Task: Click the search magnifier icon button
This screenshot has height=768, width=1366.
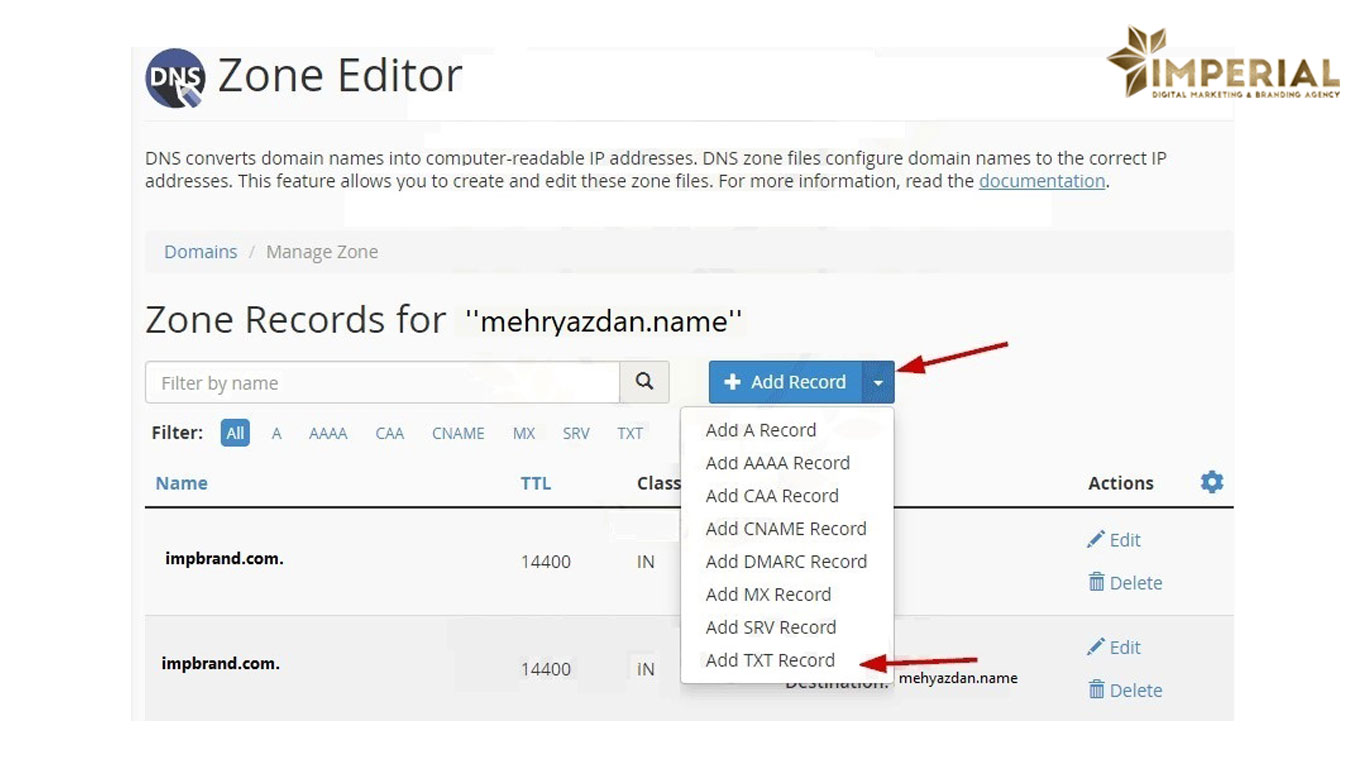Action: (x=644, y=382)
